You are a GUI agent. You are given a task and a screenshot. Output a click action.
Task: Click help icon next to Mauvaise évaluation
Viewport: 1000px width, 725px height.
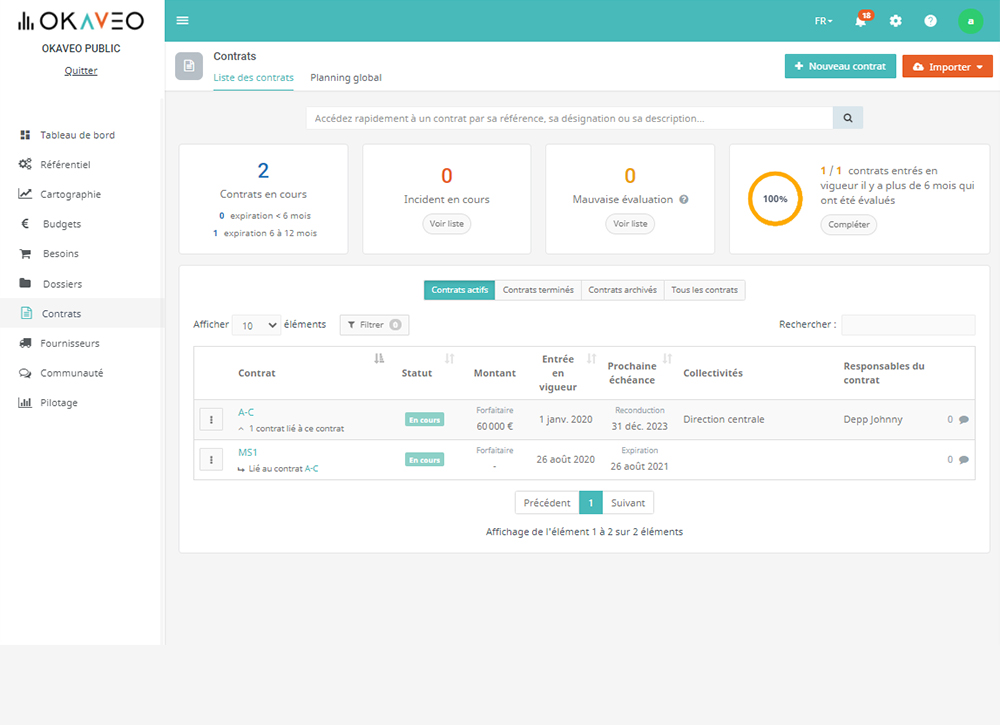point(684,200)
